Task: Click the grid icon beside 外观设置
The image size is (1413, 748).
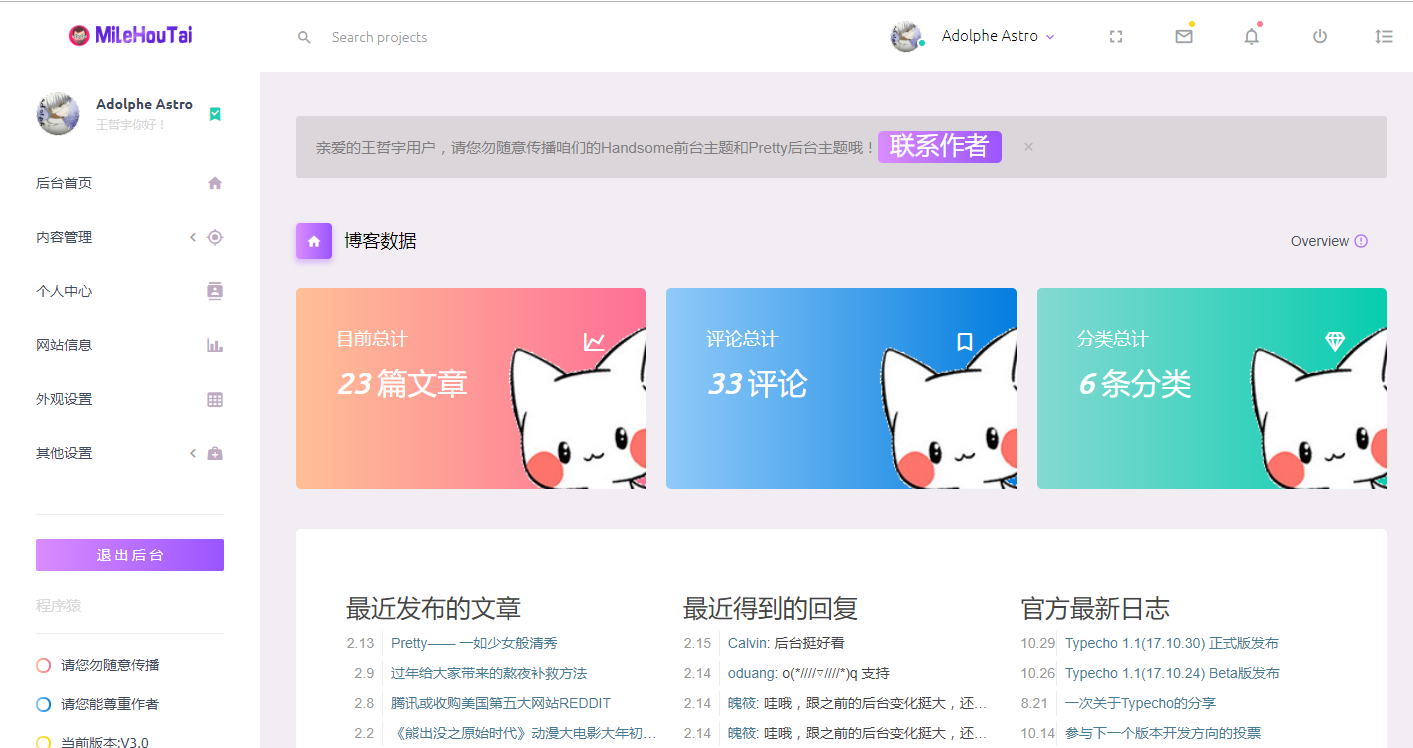Action: coord(215,399)
